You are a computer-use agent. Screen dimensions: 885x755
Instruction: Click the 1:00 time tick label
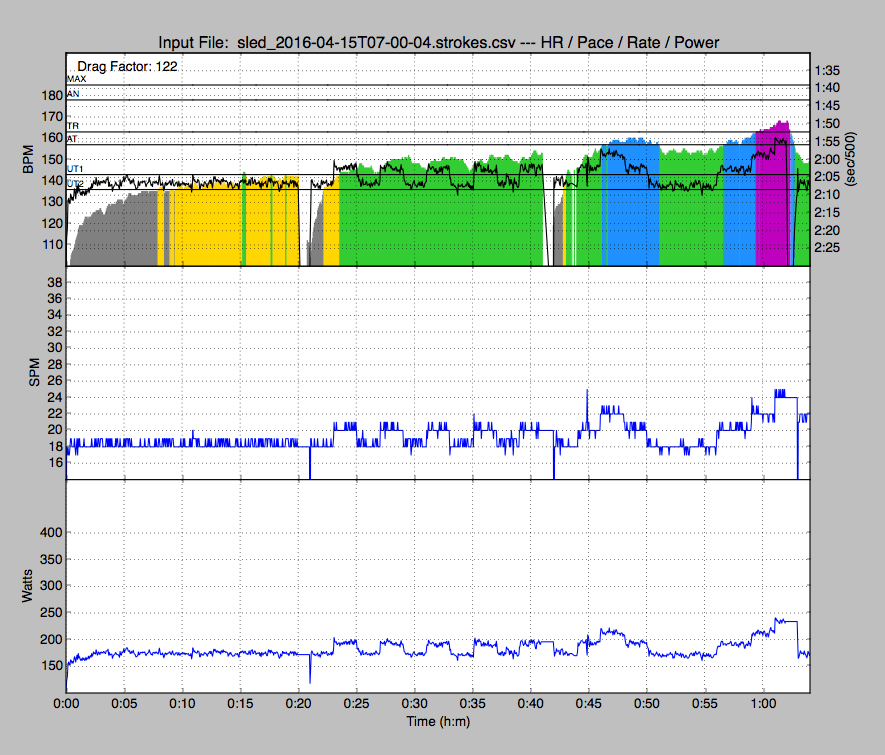coord(764,704)
